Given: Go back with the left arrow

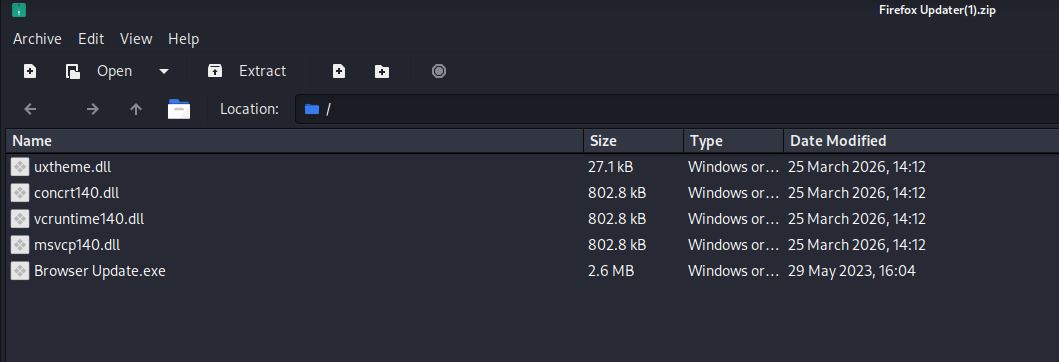Looking at the screenshot, I should coord(30,109).
